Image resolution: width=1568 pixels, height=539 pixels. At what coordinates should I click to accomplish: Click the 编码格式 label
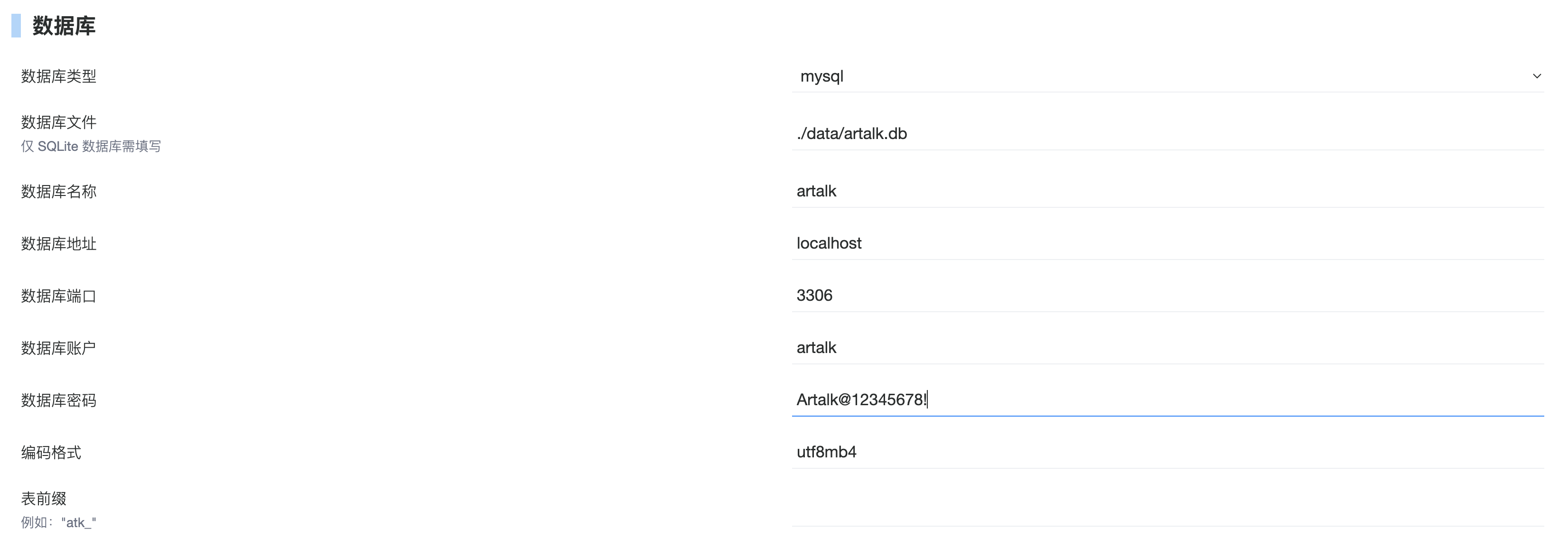click(x=50, y=453)
